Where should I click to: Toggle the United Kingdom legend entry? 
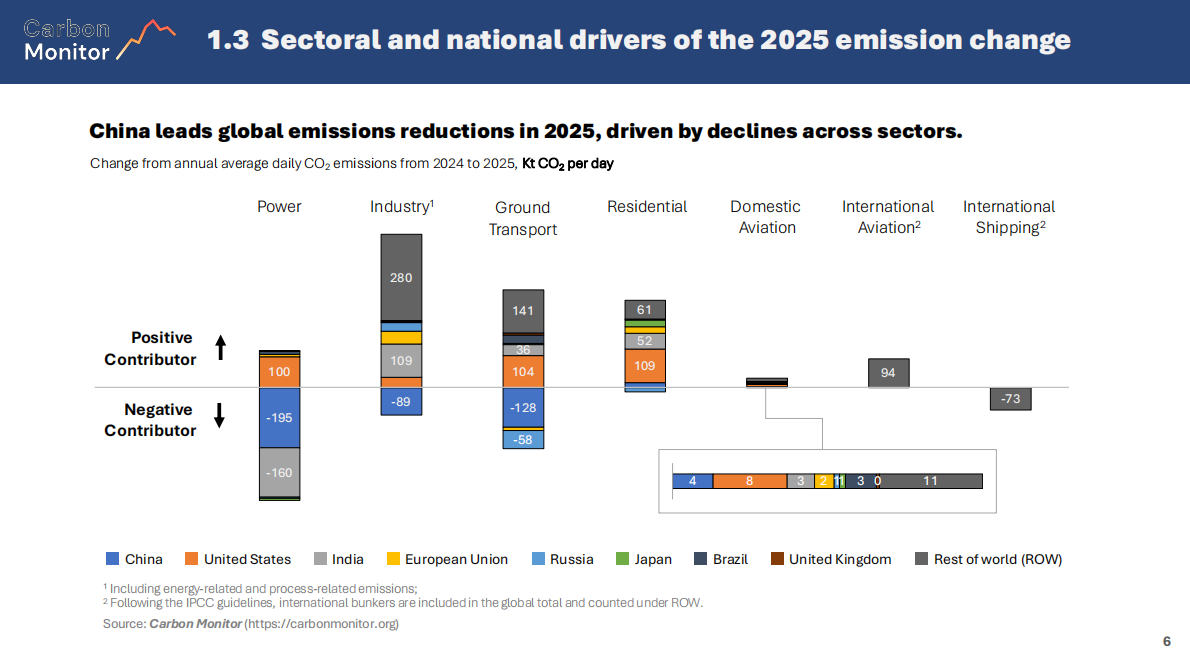point(831,559)
